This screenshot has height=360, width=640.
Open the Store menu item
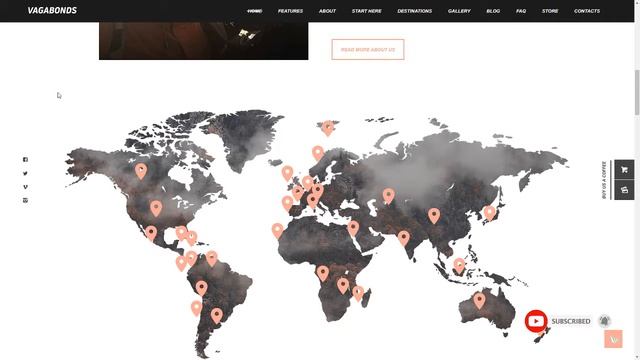pyautogui.click(x=550, y=11)
